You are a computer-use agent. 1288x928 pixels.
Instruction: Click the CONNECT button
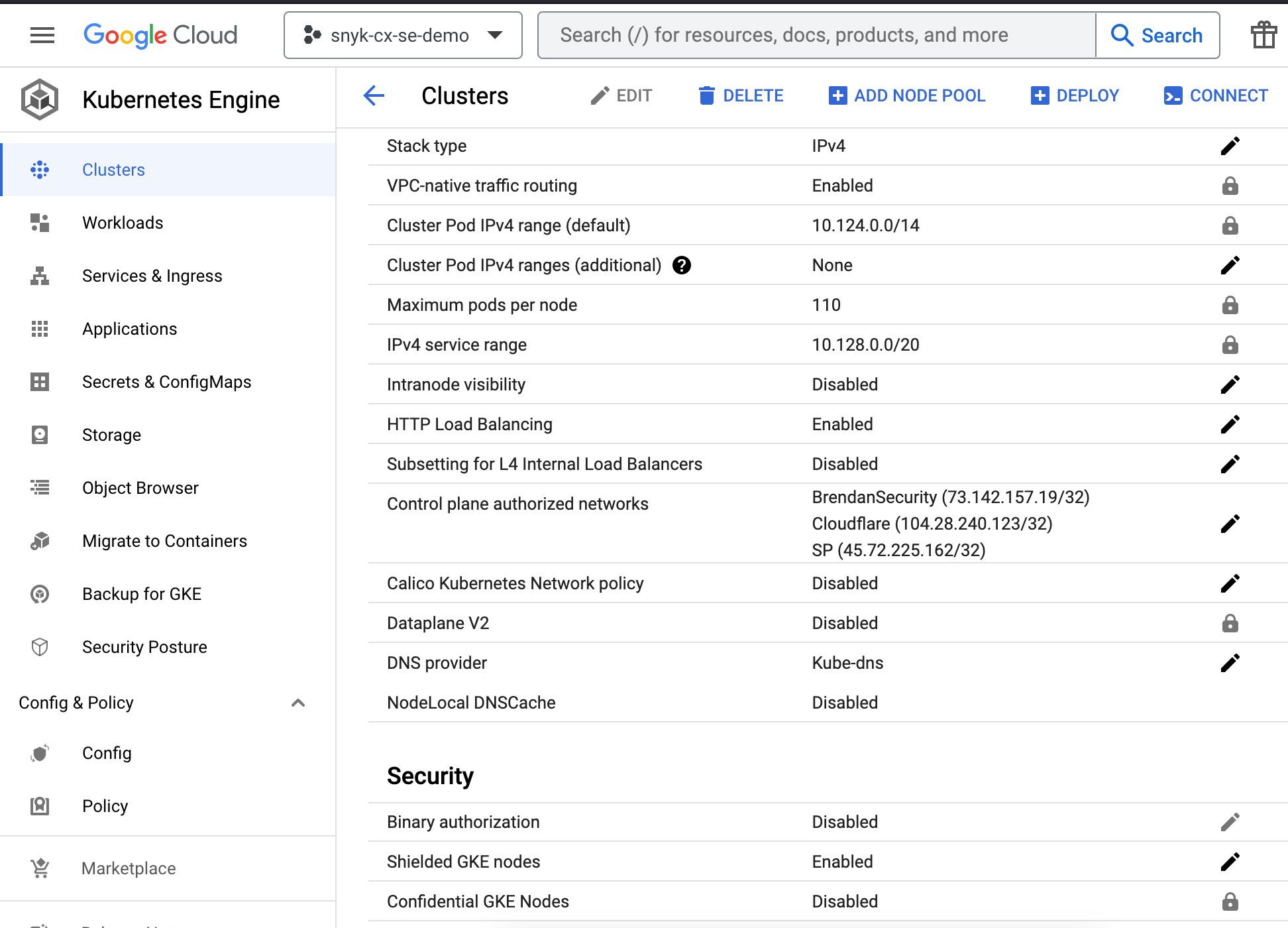point(1216,95)
